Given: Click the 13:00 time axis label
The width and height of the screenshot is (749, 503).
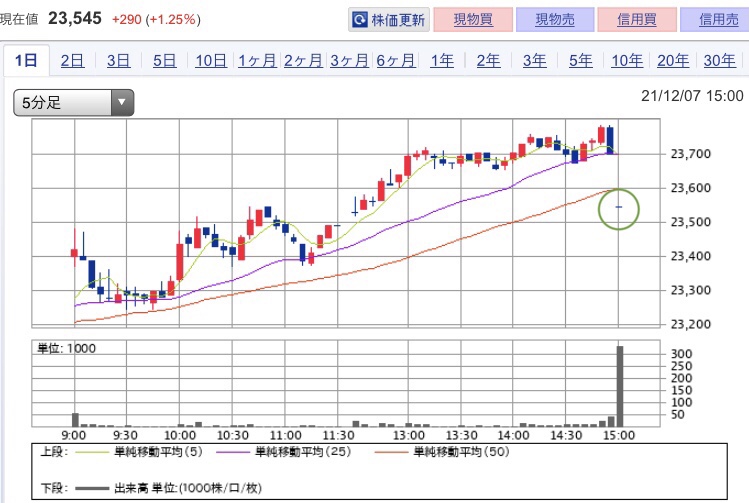Looking at the screenshot, I should tap(409, 436).
